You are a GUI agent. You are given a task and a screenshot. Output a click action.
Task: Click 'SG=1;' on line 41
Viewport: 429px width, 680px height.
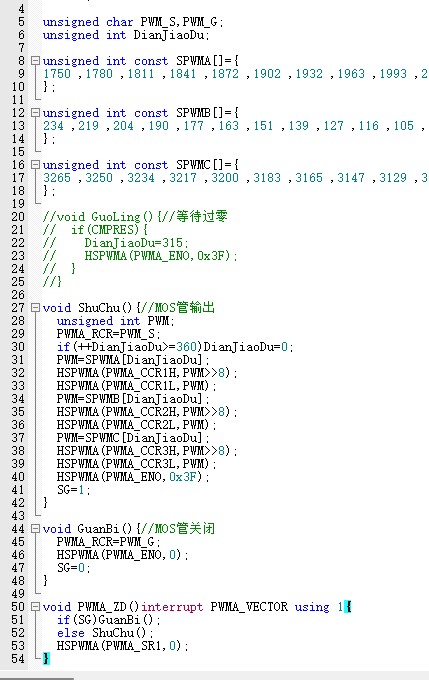tap(73, 490)
